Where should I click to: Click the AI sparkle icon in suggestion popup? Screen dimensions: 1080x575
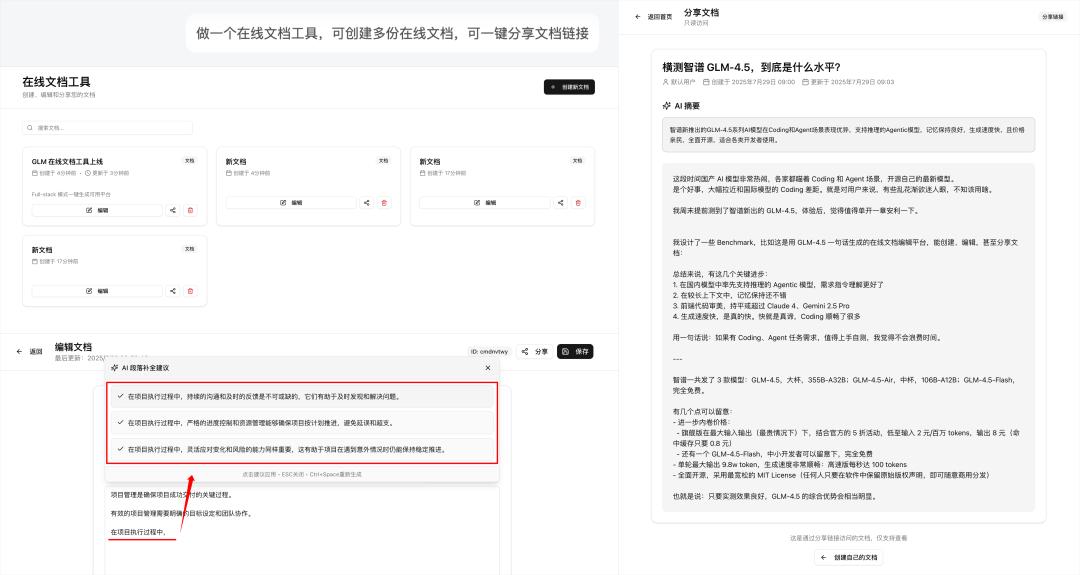[x=115, y=368]
